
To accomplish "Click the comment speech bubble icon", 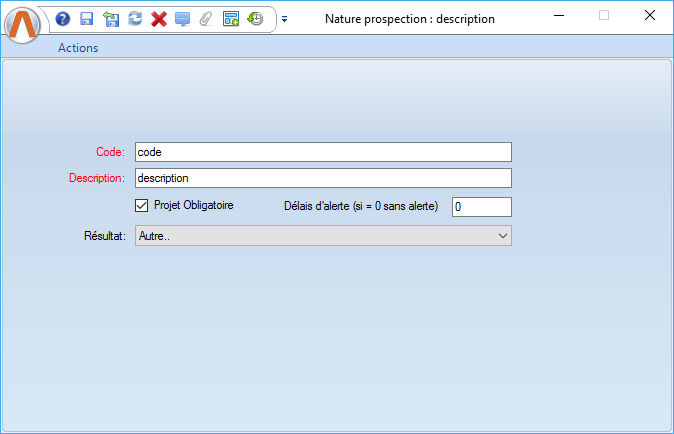I will click(x=182, y=19).
